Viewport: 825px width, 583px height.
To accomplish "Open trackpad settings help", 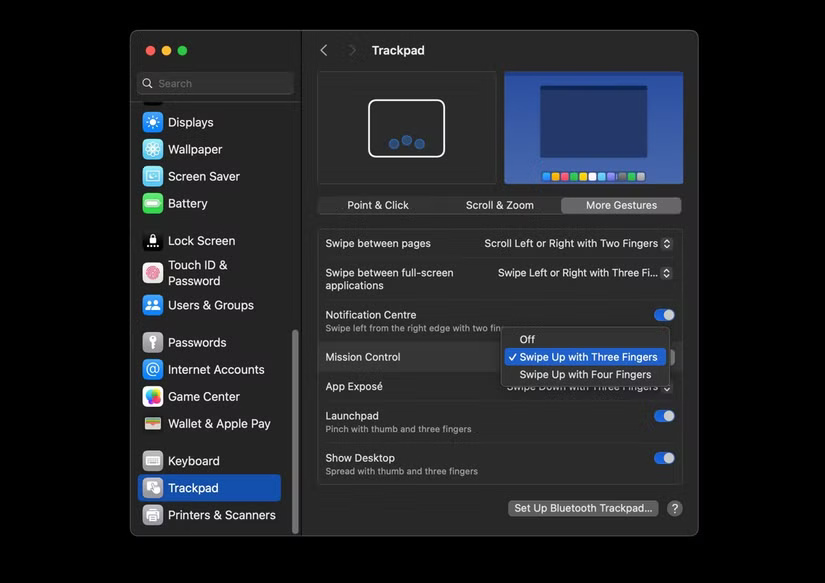I will (x=674, y=508).
